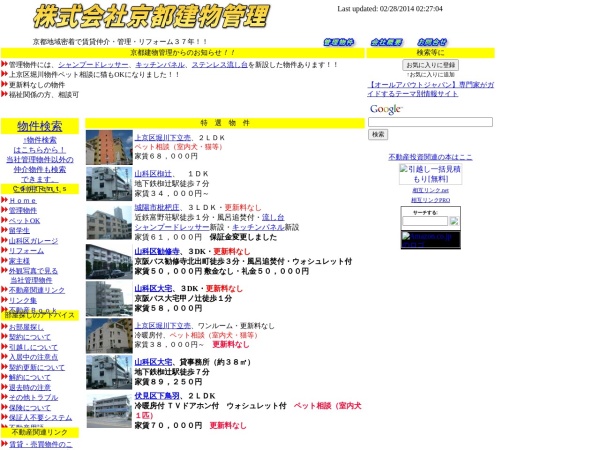This screenshot has width=600, height=450.
Task: Open the 解約について advice link
Action: click(x=30, y=377)
